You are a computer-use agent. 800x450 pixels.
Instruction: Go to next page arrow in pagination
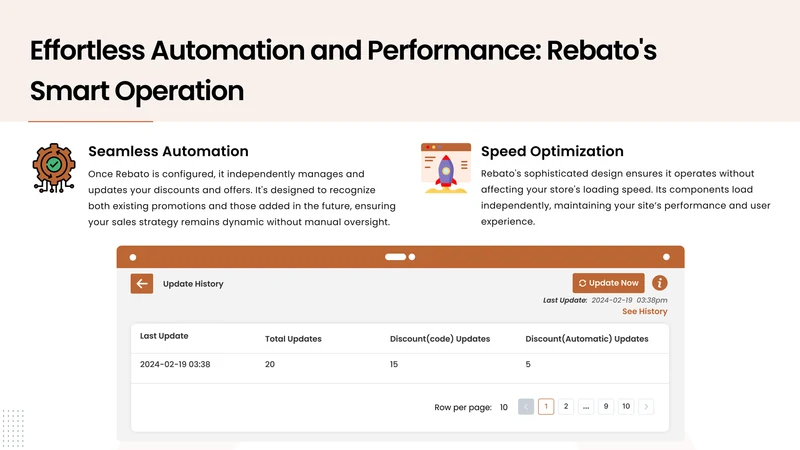646,407
